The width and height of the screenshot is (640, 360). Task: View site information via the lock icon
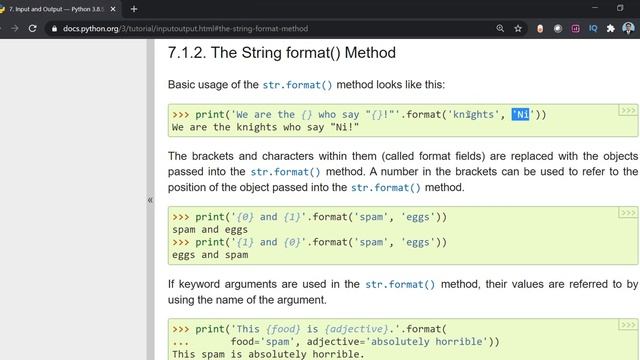[54, 29]
